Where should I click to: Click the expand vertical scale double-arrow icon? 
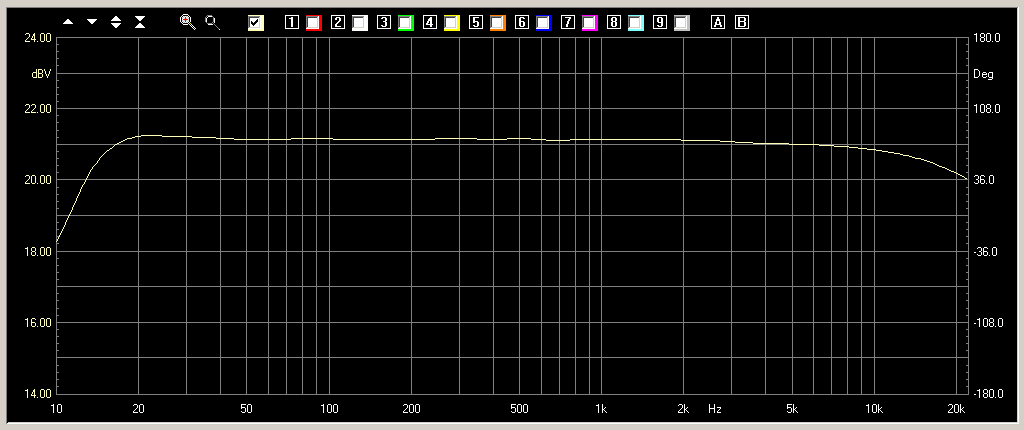coord(116,22)
